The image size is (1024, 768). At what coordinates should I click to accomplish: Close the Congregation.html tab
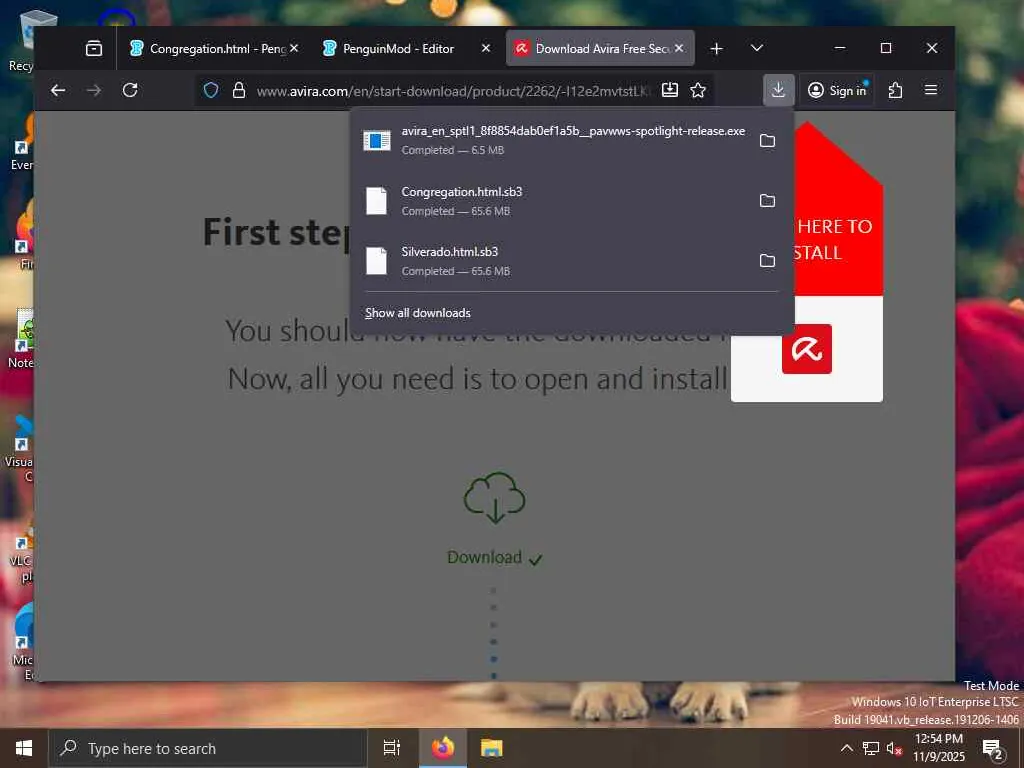(294, 48)
